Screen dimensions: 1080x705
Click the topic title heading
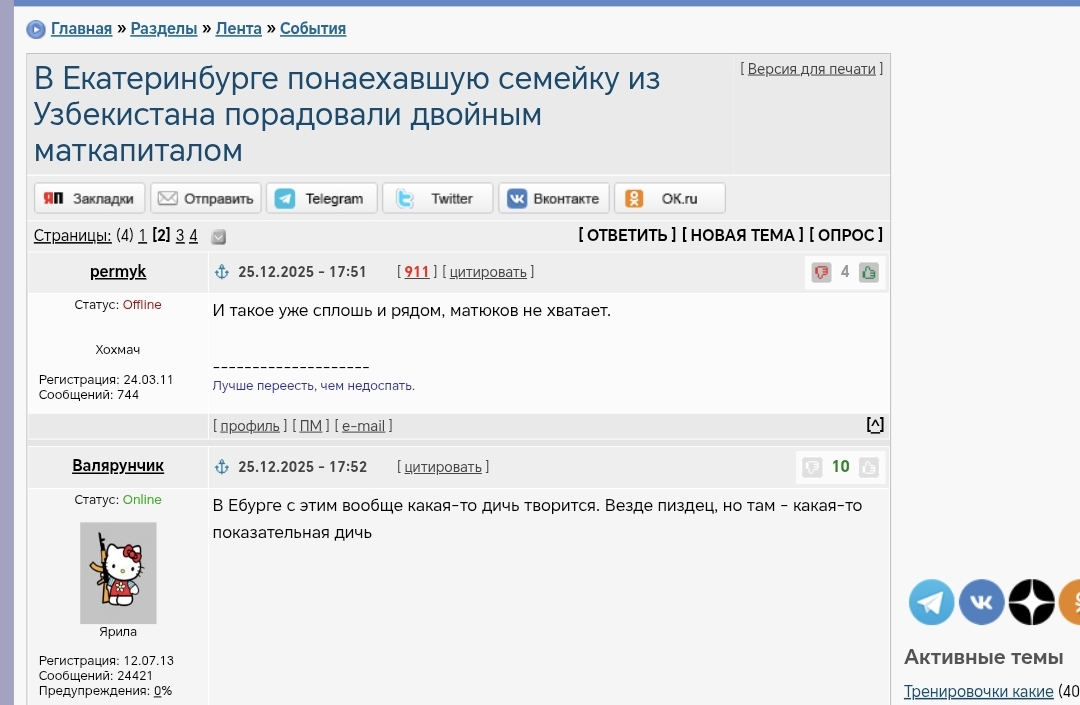tap(347, 114)
